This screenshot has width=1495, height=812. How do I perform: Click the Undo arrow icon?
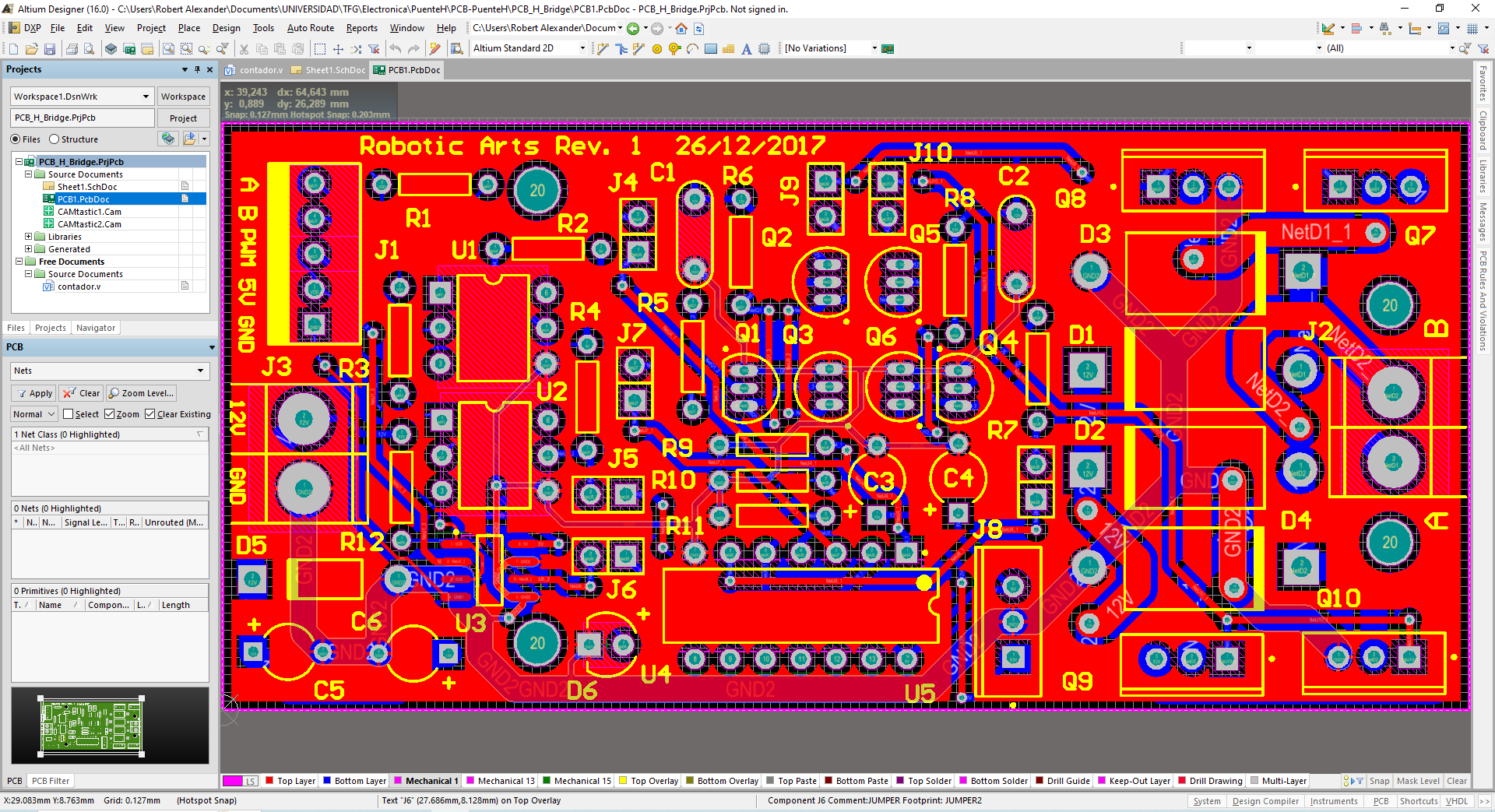(x=396, y=49)
